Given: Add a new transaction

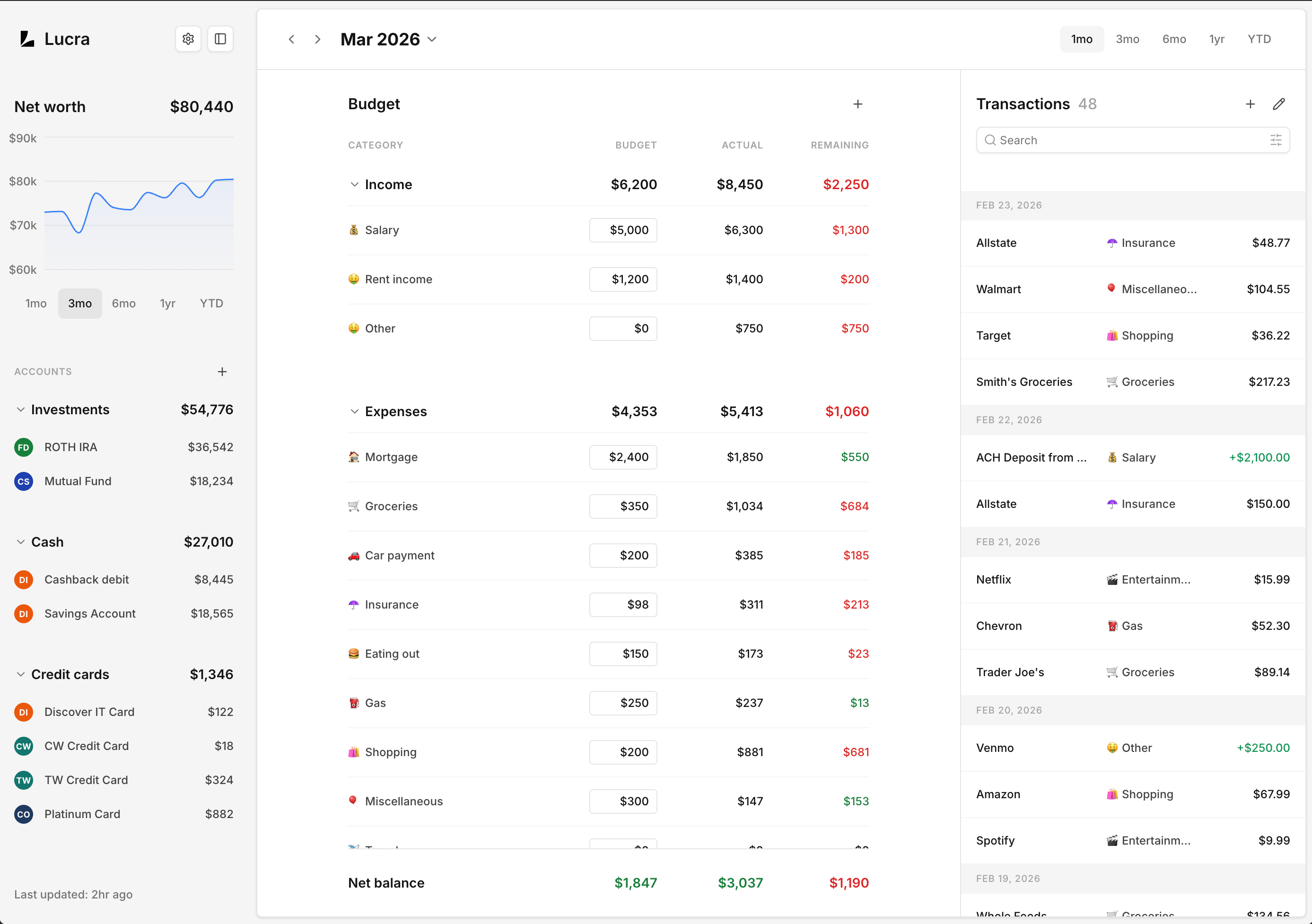Looking at the screenshot, I should pyautogui.click(x=1250, y=104).
